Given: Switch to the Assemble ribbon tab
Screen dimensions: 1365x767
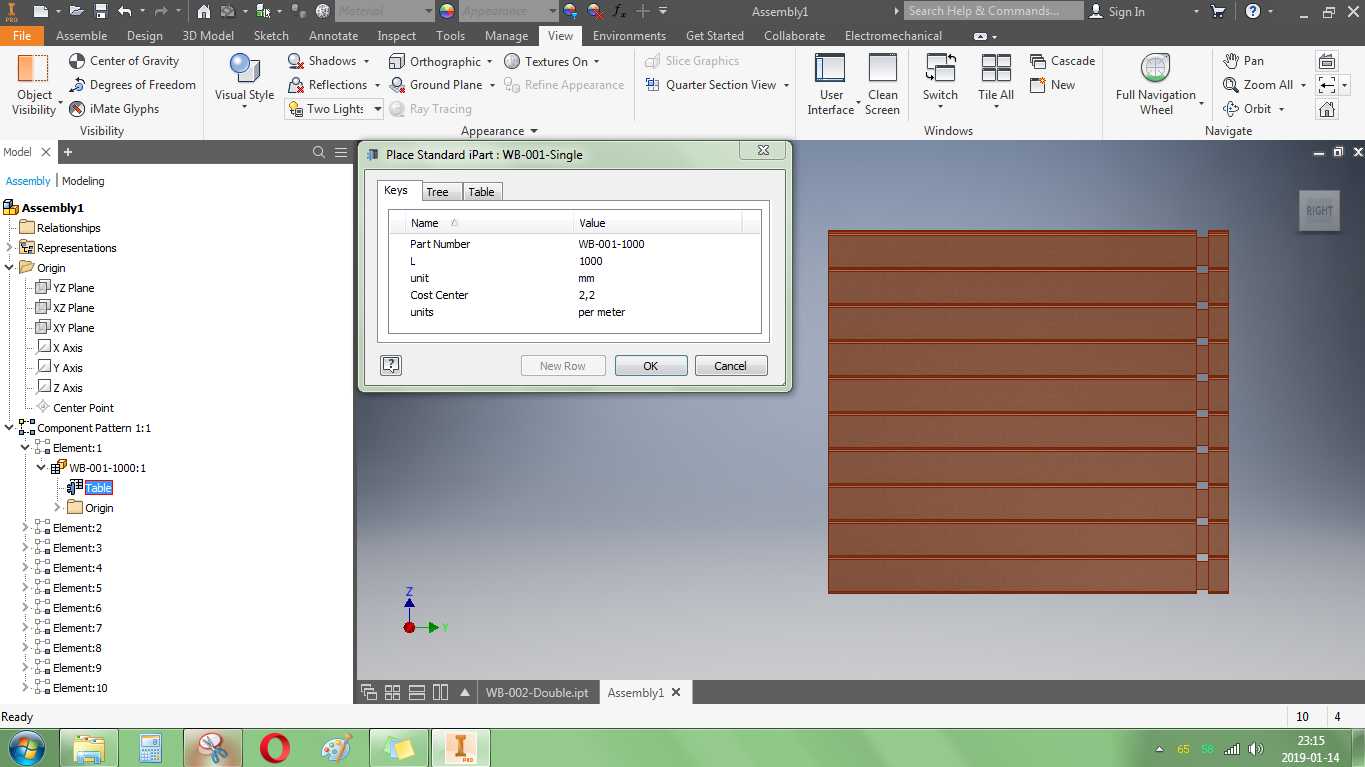Looking at the screenshot, I should point(82,36).
